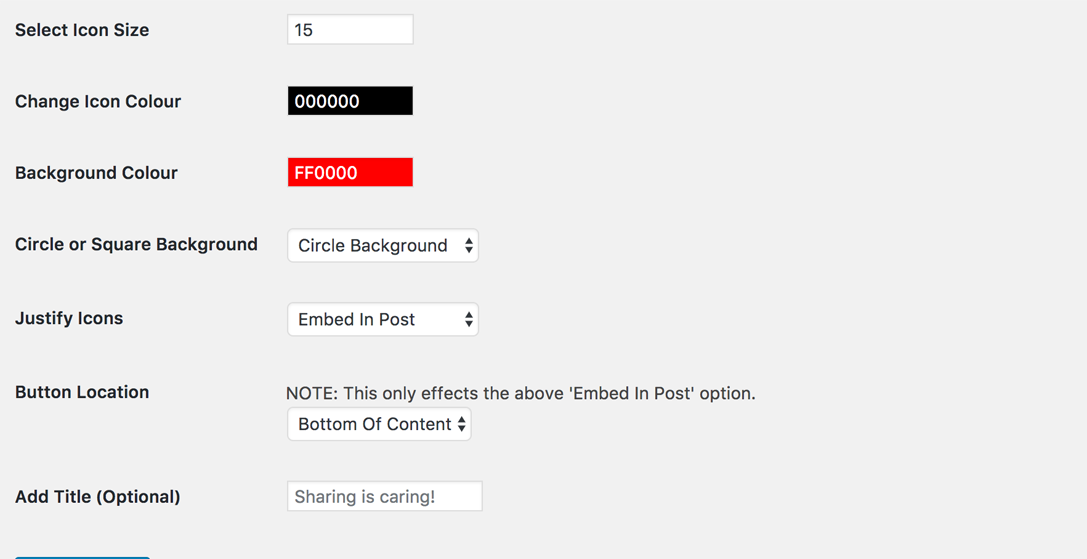
Task: Click the Select Icon Size label
Action: coord(82,30)
